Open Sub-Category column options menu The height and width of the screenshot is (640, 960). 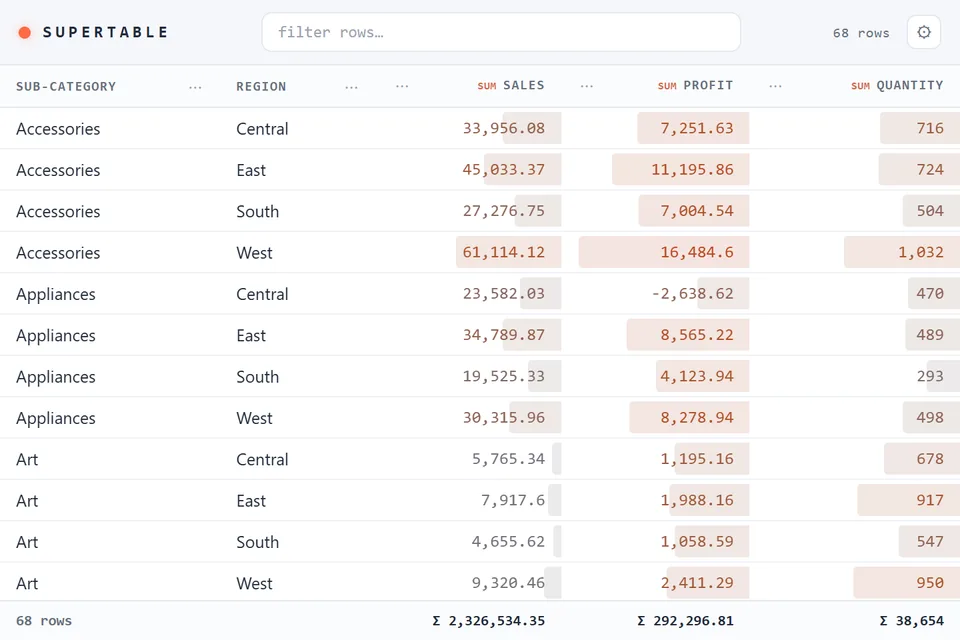click(x=195, y=87)
